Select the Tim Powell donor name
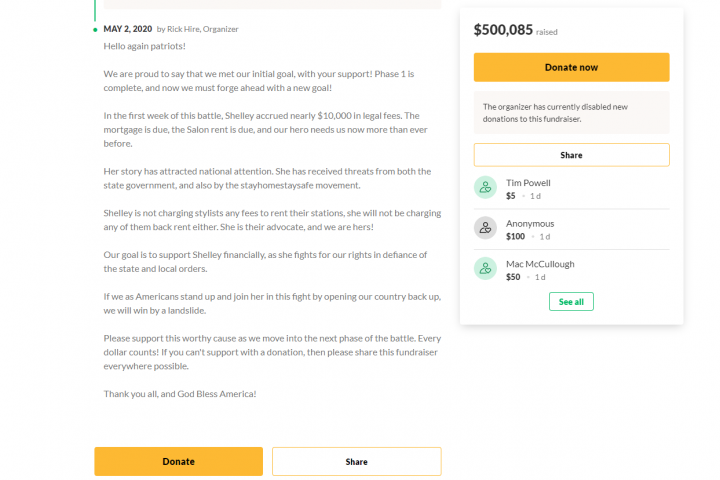This screenshot has height=480, width=720. pyautogui.click(x=528, y=183)
